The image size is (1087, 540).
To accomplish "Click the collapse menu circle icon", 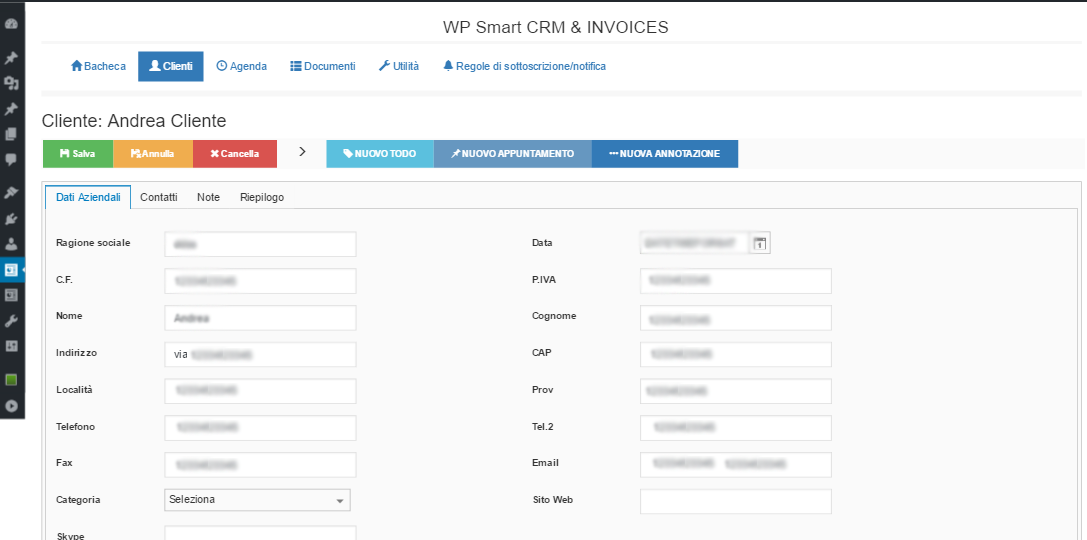I will (x=11, y=406).
